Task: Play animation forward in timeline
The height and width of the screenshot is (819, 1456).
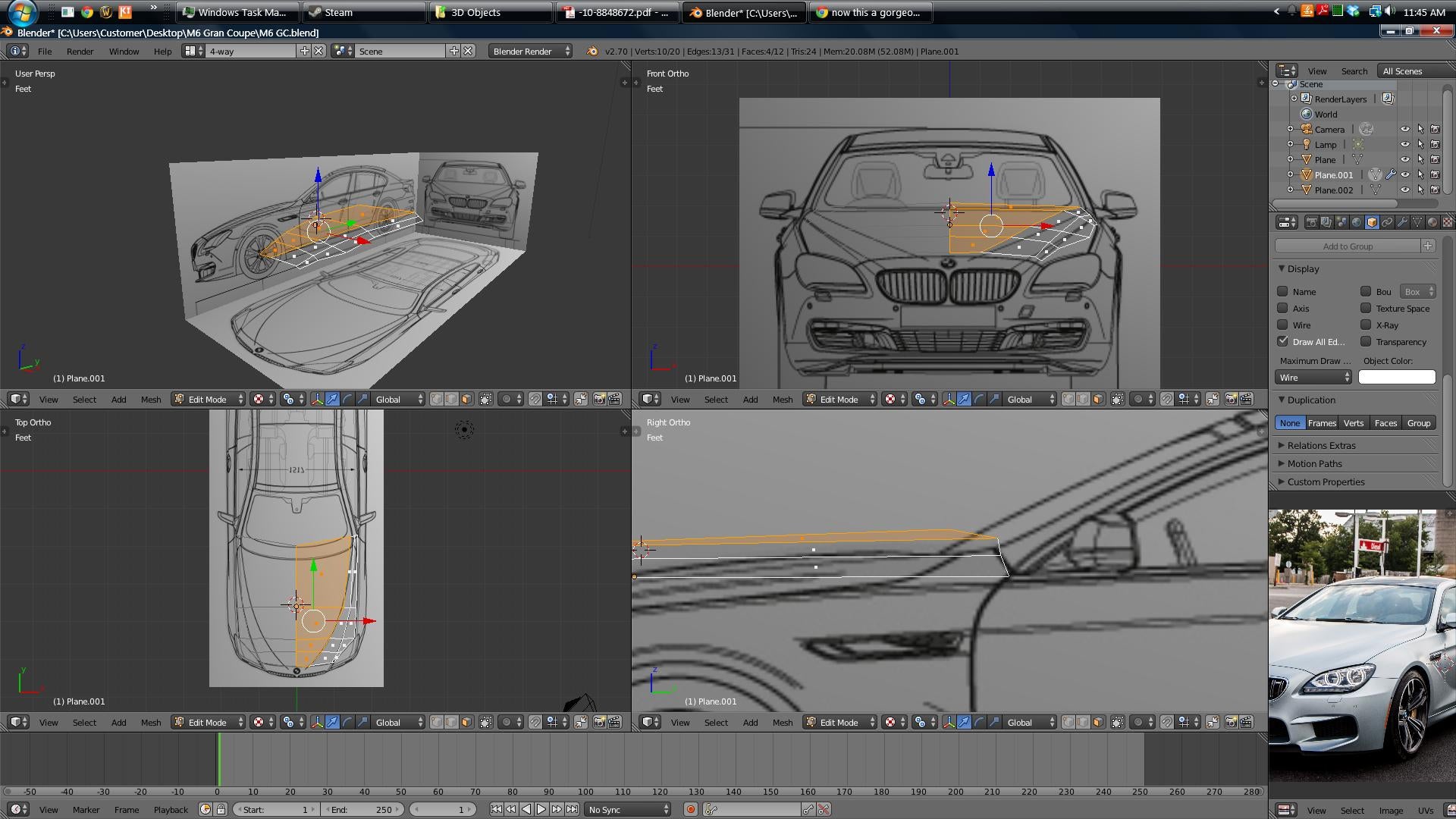Action: click(x=541, y=809)
